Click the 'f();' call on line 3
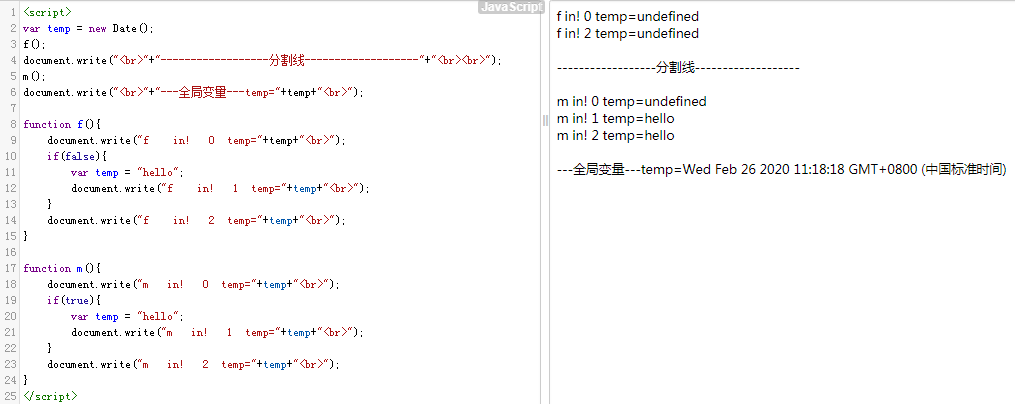The height and width of the screenshot is (404, 1015). click(x=32, y=45)
